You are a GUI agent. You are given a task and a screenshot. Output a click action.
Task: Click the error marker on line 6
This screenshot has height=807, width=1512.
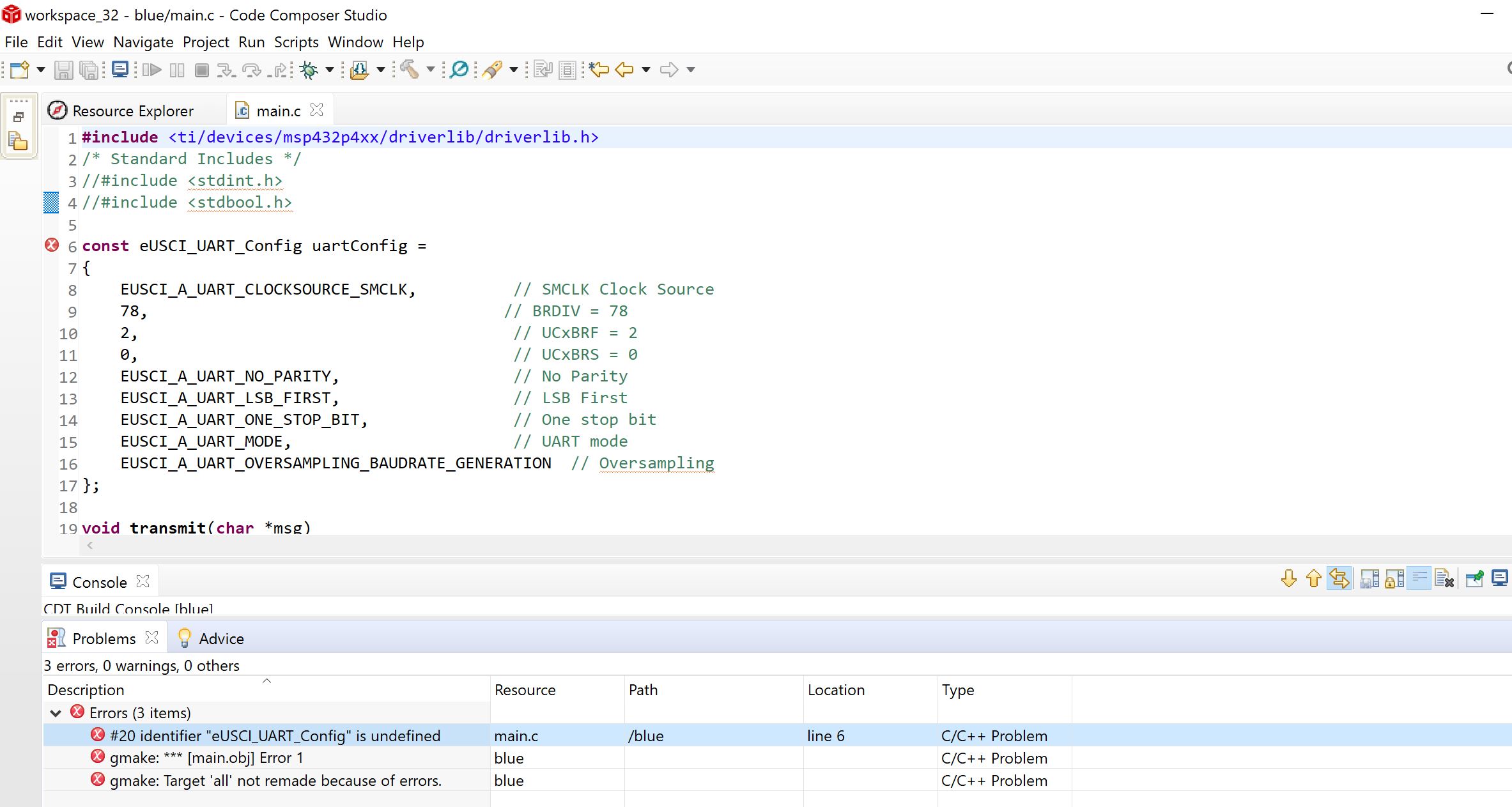(52, 245)
